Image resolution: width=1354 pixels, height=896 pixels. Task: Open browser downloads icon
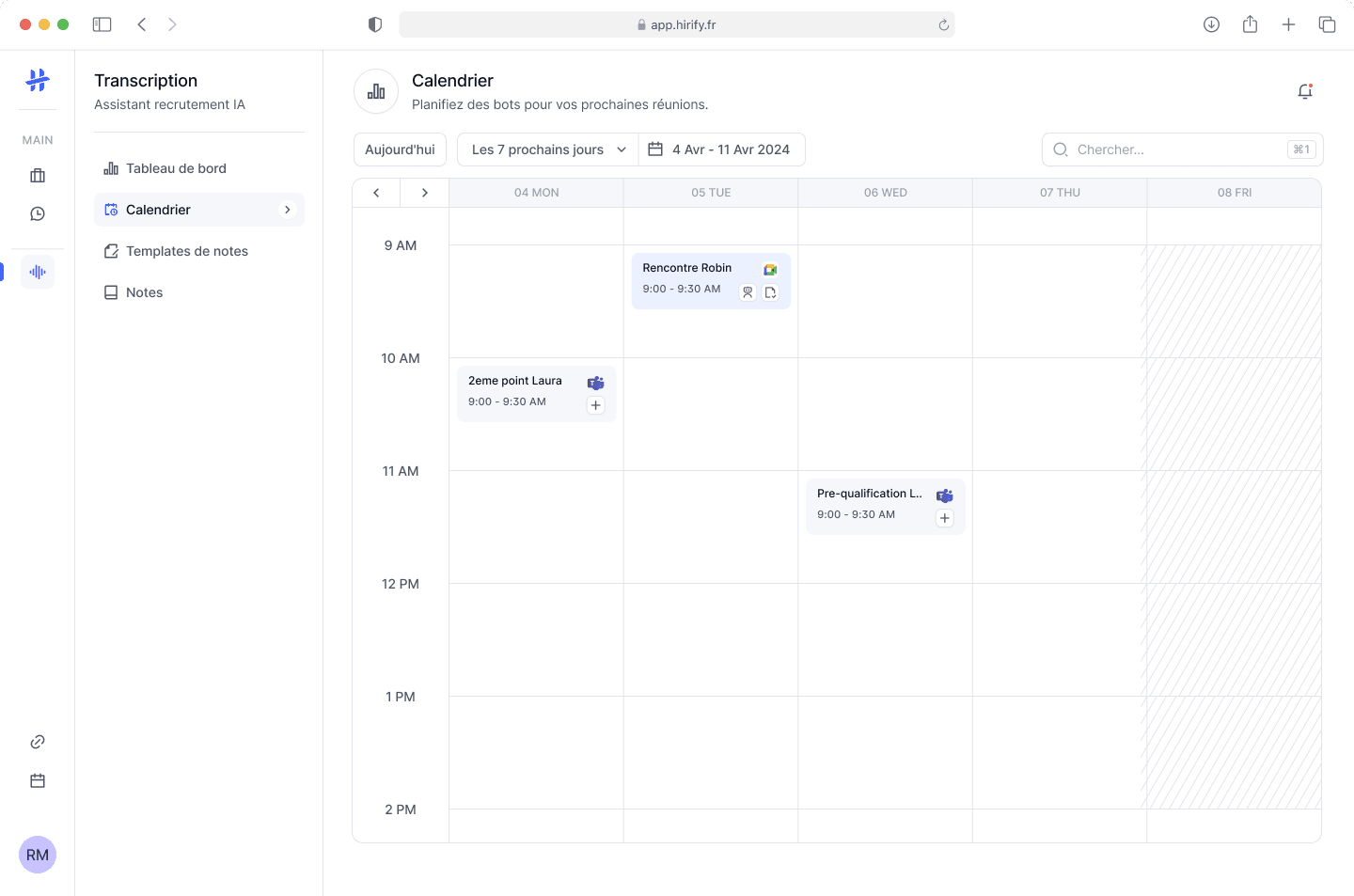1211,24
